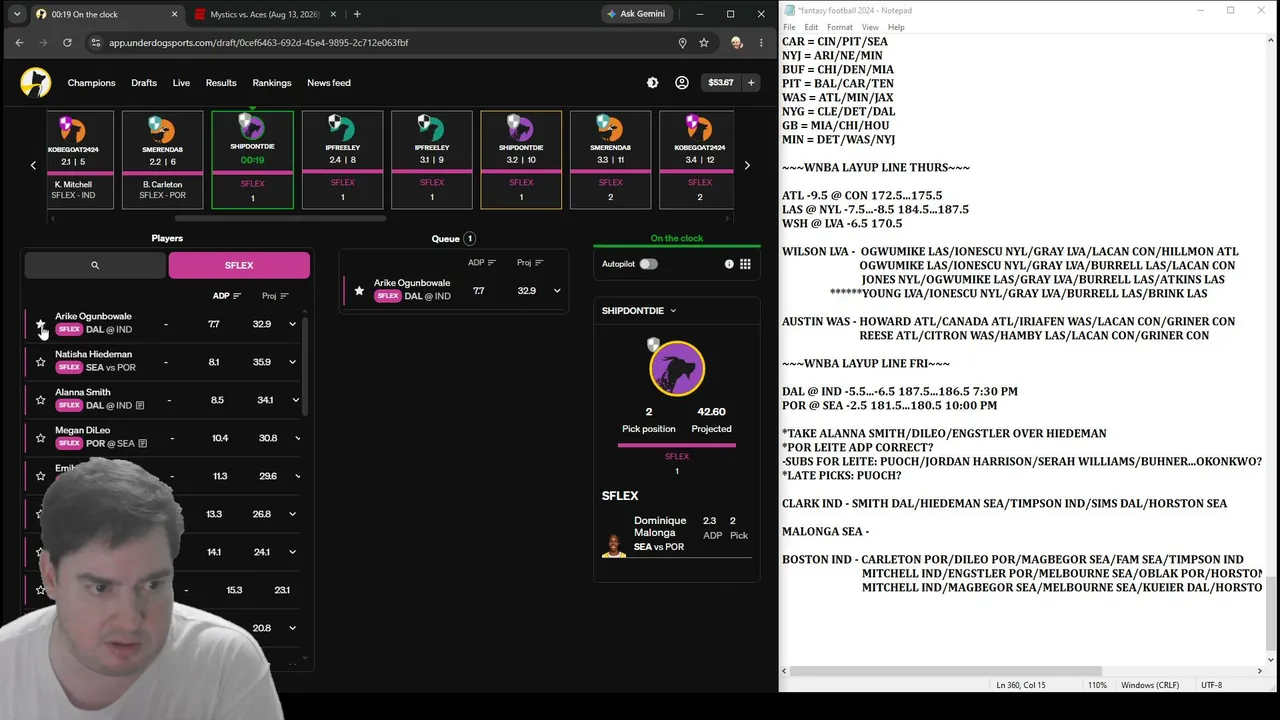Viewport: 1280px width, 720px height.
Task: Open Megan DiLeo's news note icon
Action: tap(143, 443)
